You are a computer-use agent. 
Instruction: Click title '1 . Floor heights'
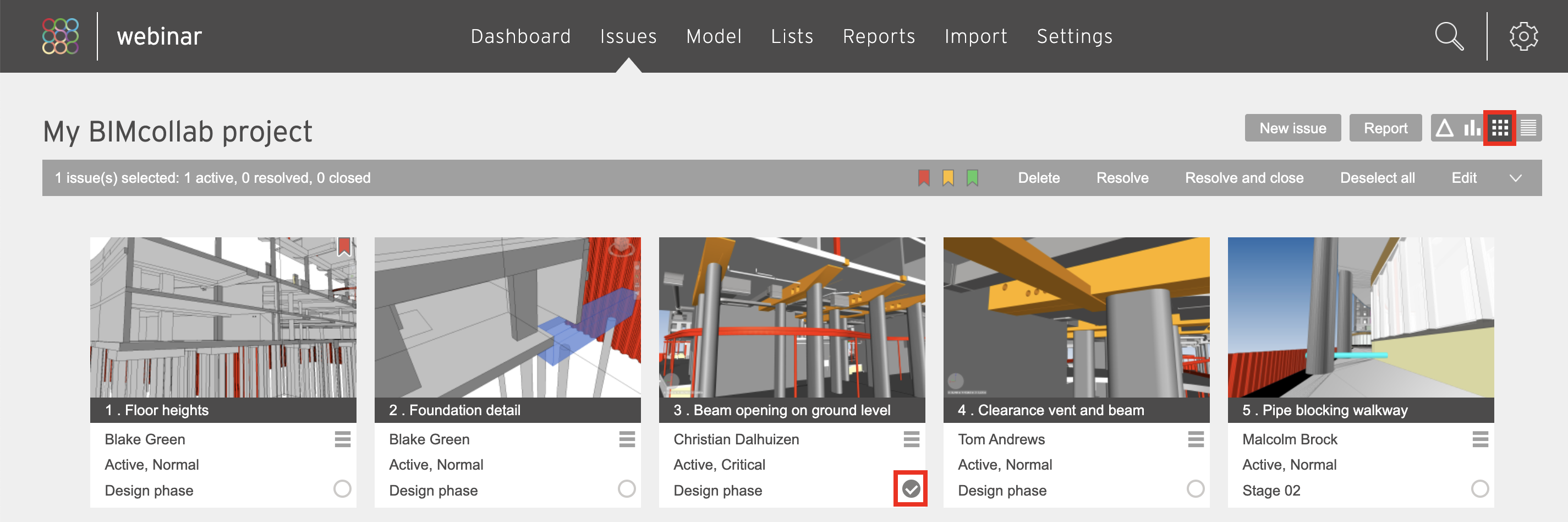click(156, 410)
